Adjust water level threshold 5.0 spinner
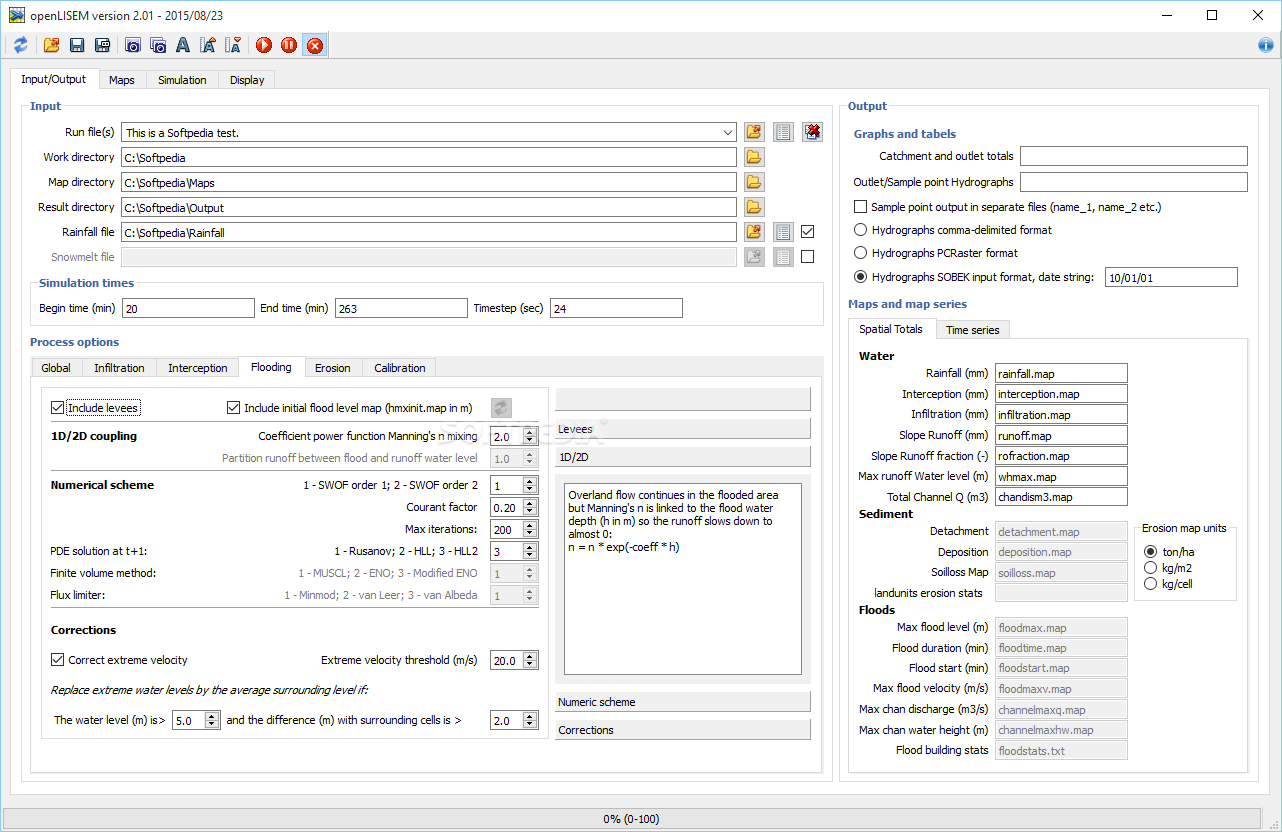This screenshot has height=832, width=1282. [x=196, y=720]
